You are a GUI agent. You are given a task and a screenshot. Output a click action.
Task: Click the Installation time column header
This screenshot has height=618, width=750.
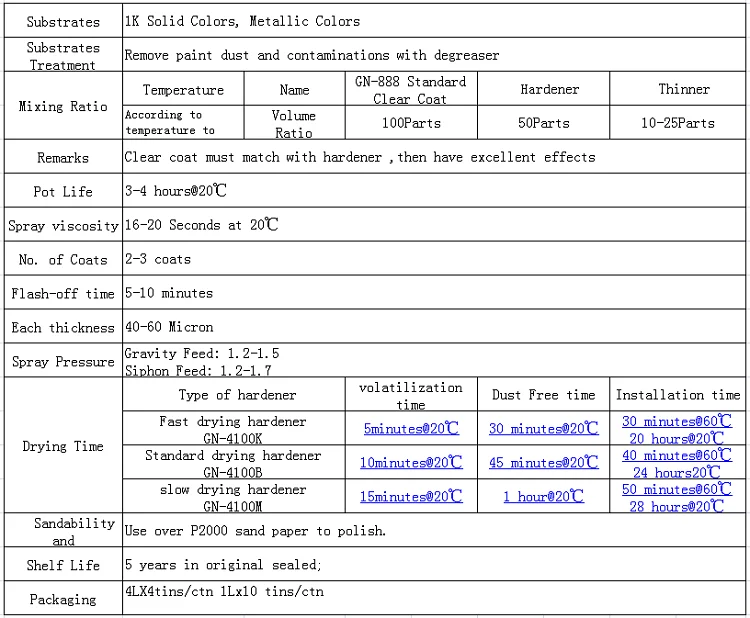click(x=678, y=396)
